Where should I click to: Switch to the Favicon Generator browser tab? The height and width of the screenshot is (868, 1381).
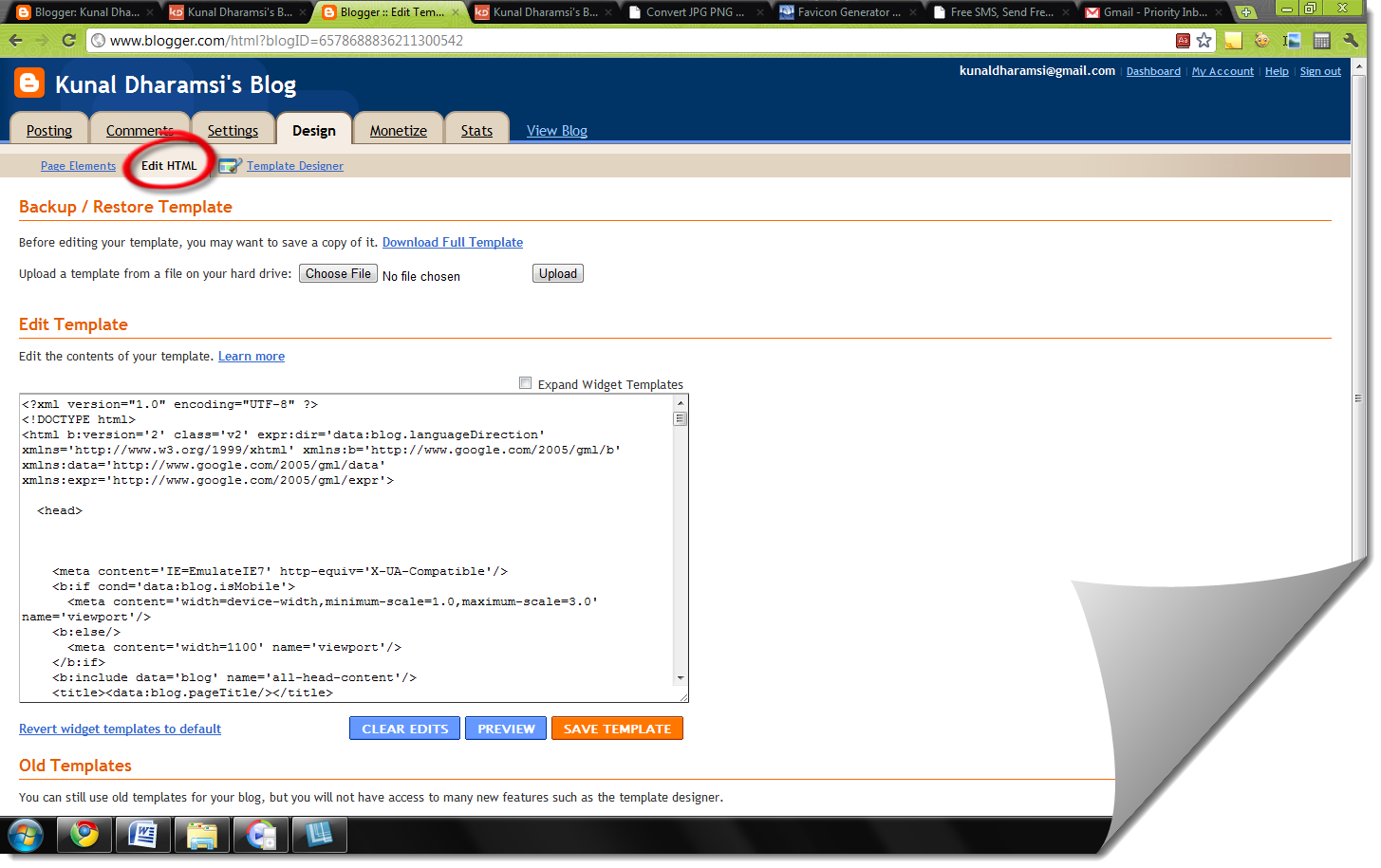[848, 12]
